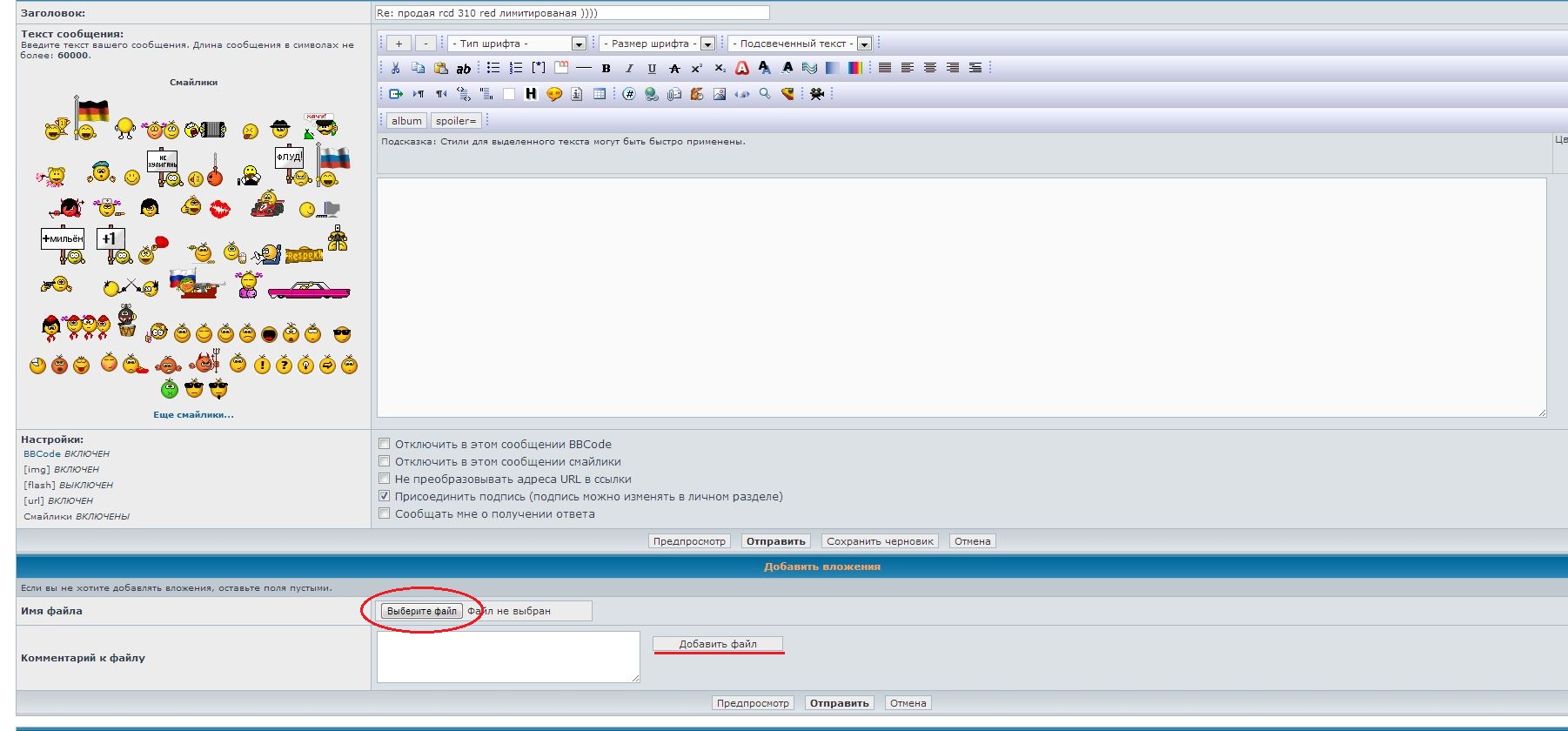This screenshot has height=731, width=1568.
Task: Uncheck 'Присоединить подпись' checkbox
Action: pos(385,496)
